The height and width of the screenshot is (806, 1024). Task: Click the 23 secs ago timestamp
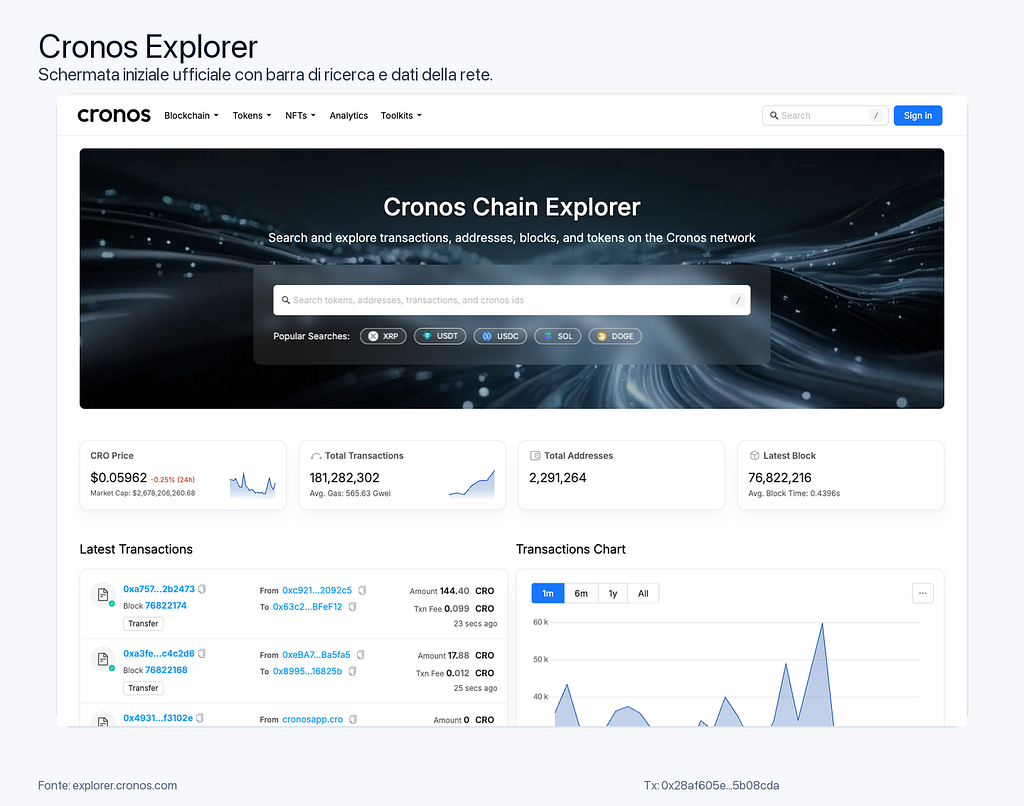475,624
